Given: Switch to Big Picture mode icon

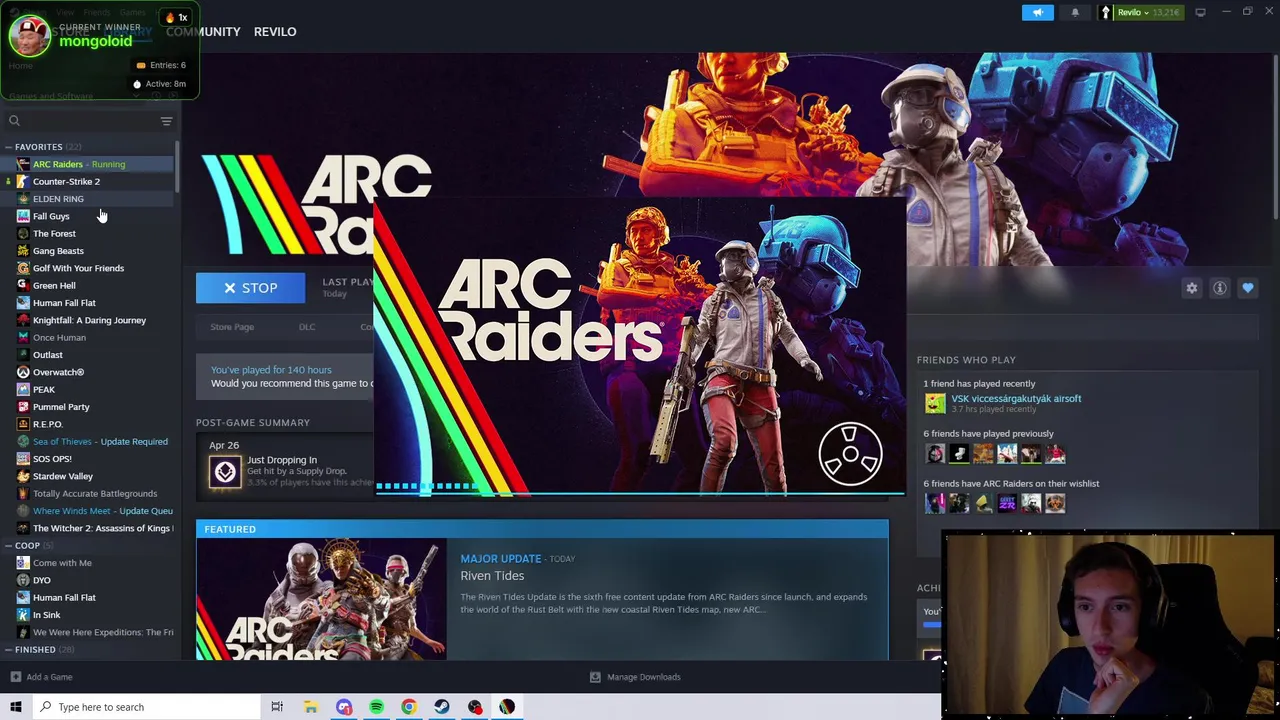Looking at the screenshot, I should coord(1200,12).
